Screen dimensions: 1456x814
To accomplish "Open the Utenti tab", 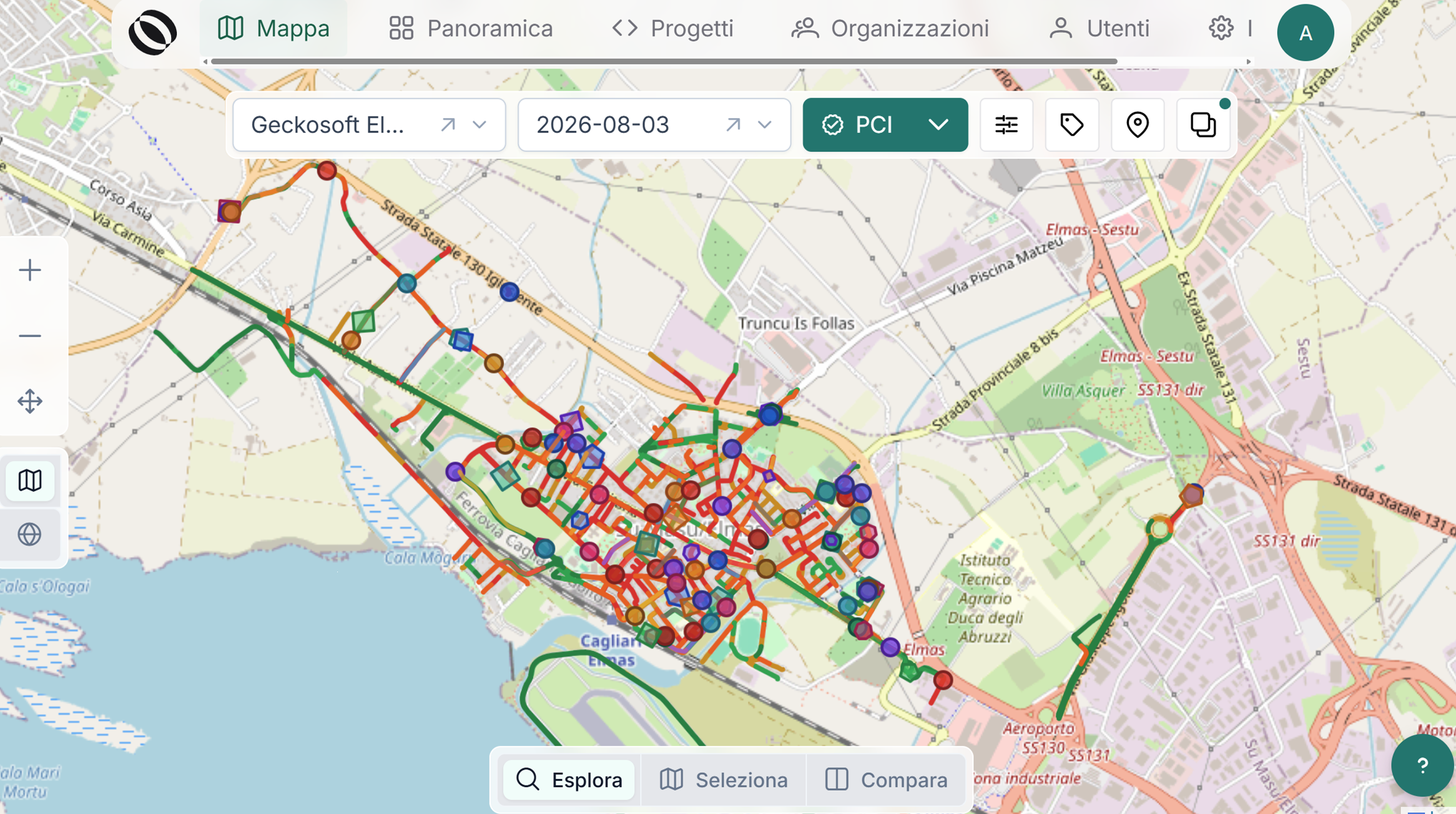I will [1099, 29].
